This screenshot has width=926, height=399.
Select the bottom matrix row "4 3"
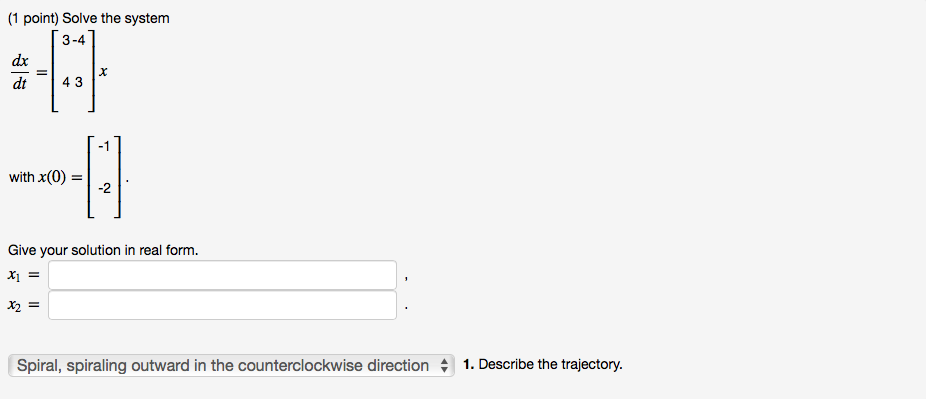pyautogui.click(x=73, y=83)
